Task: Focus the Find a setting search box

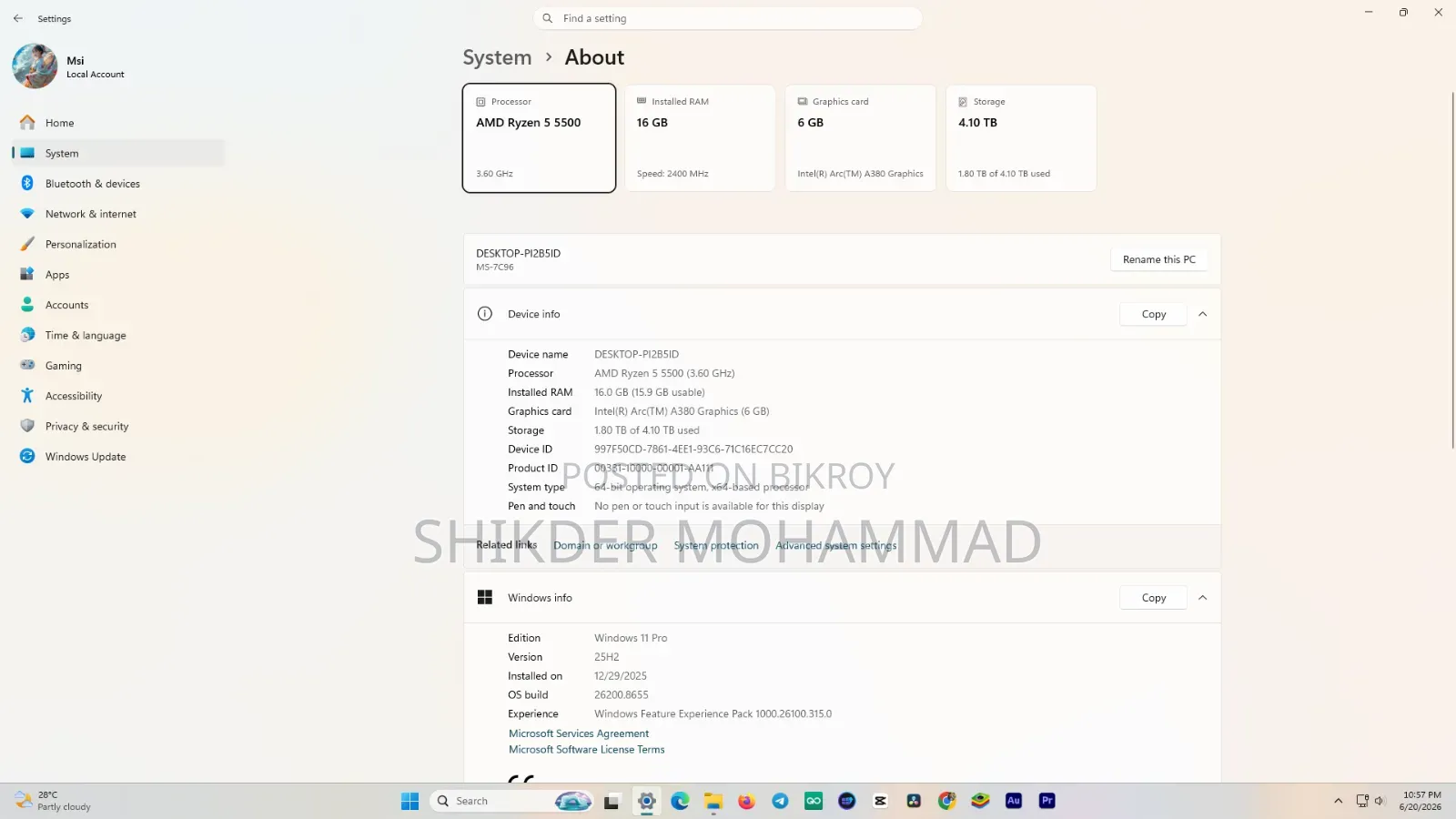Action: click(727, 18)
